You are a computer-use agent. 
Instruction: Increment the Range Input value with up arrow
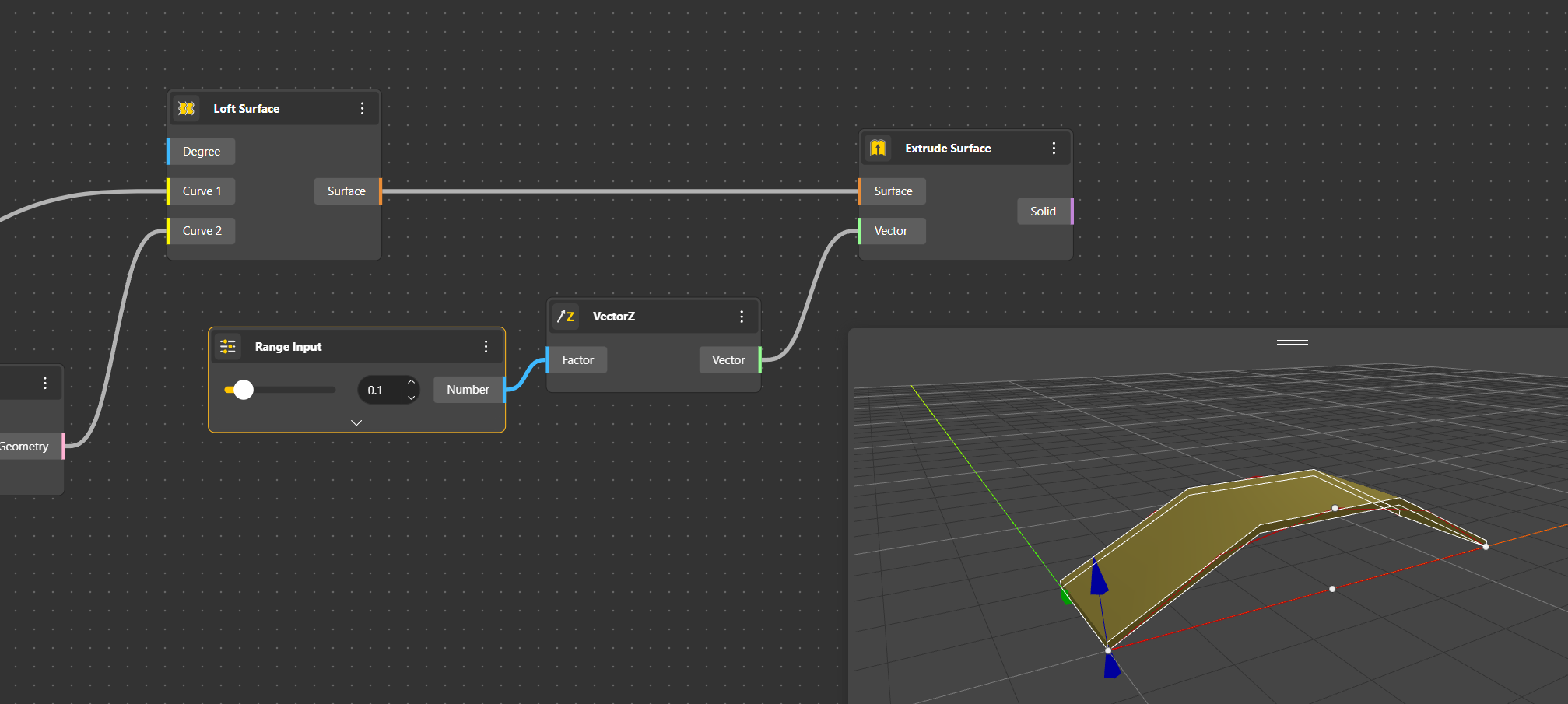pos(411,382)
